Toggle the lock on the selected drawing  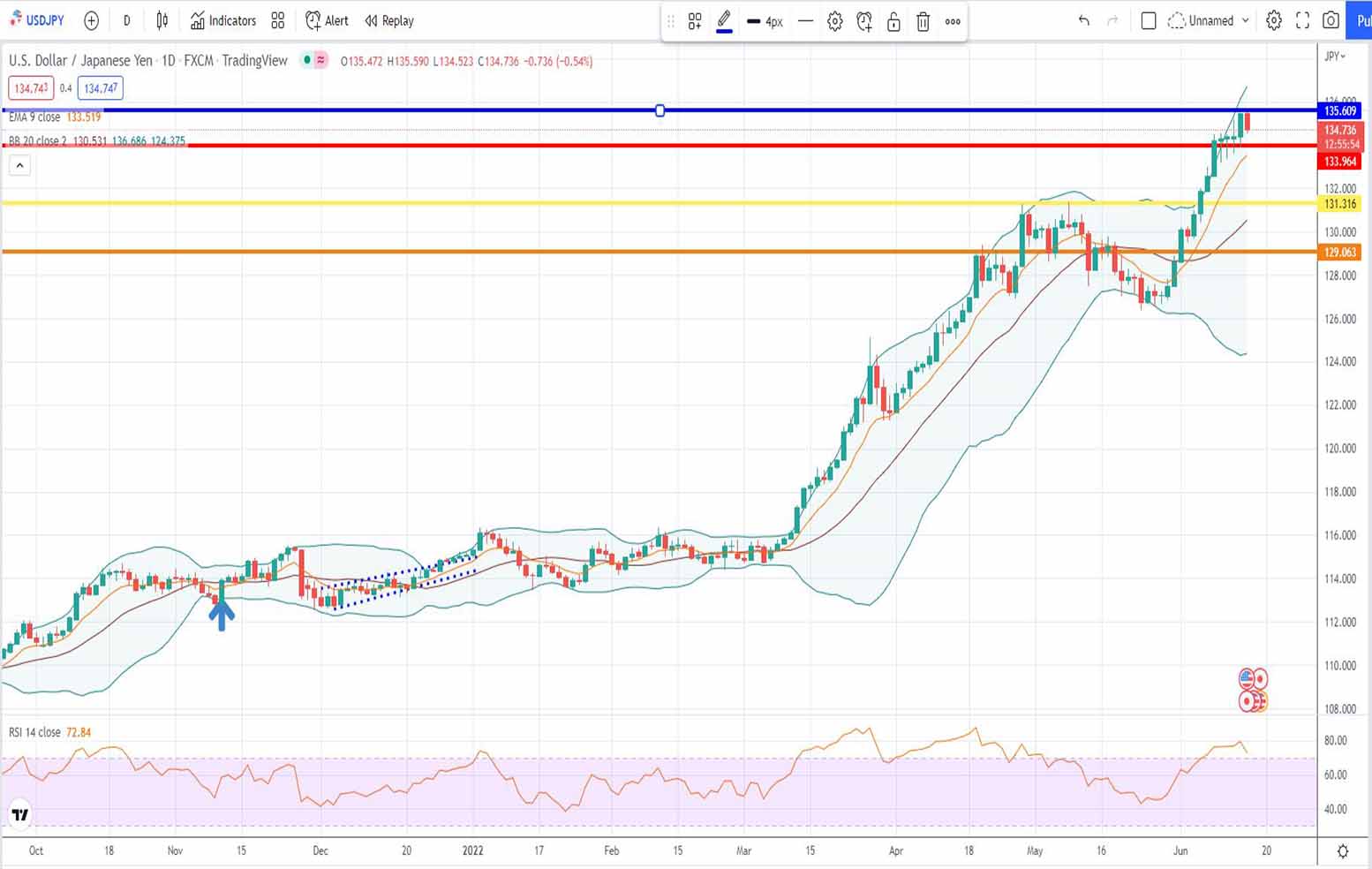coord(893,21)
